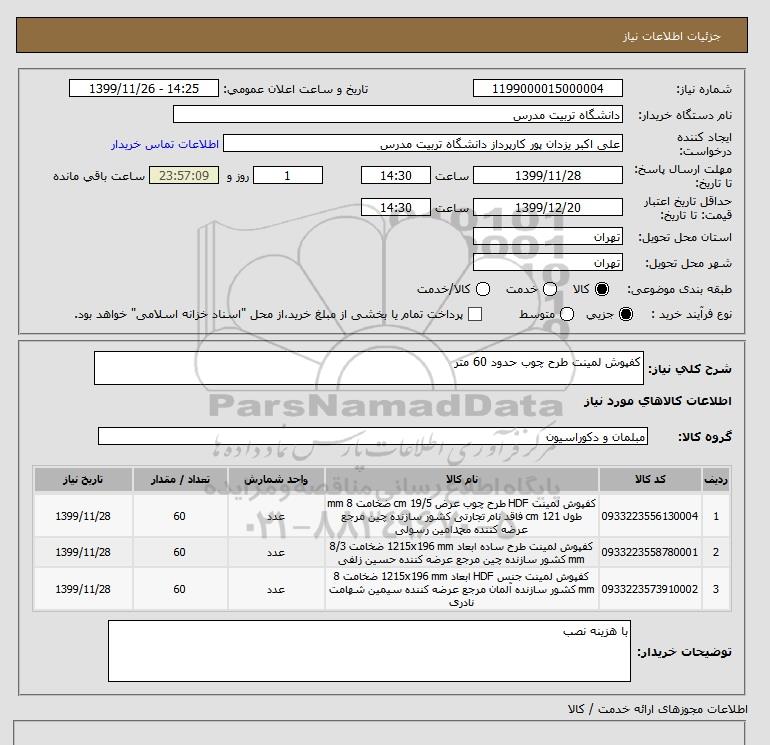Viewport: 770px width, 745px height.
Task: Click product code 0933223556130004
Action: [650, 516]
